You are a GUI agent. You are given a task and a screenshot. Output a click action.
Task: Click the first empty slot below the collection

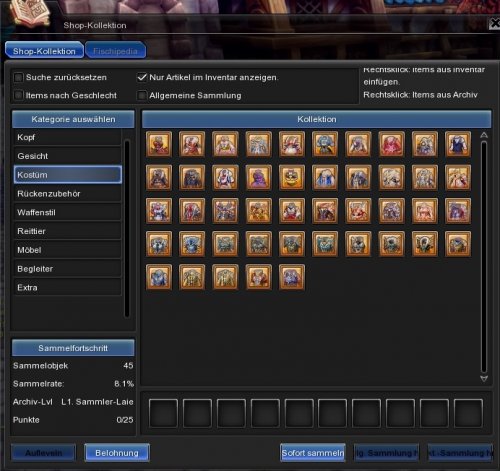pyautogui.click(x=163, y=413)
